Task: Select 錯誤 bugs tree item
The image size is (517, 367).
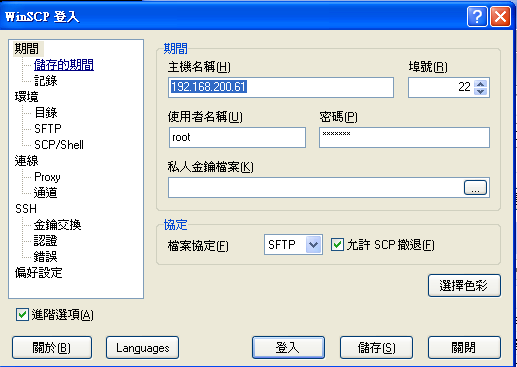Action: coord(46,257)
